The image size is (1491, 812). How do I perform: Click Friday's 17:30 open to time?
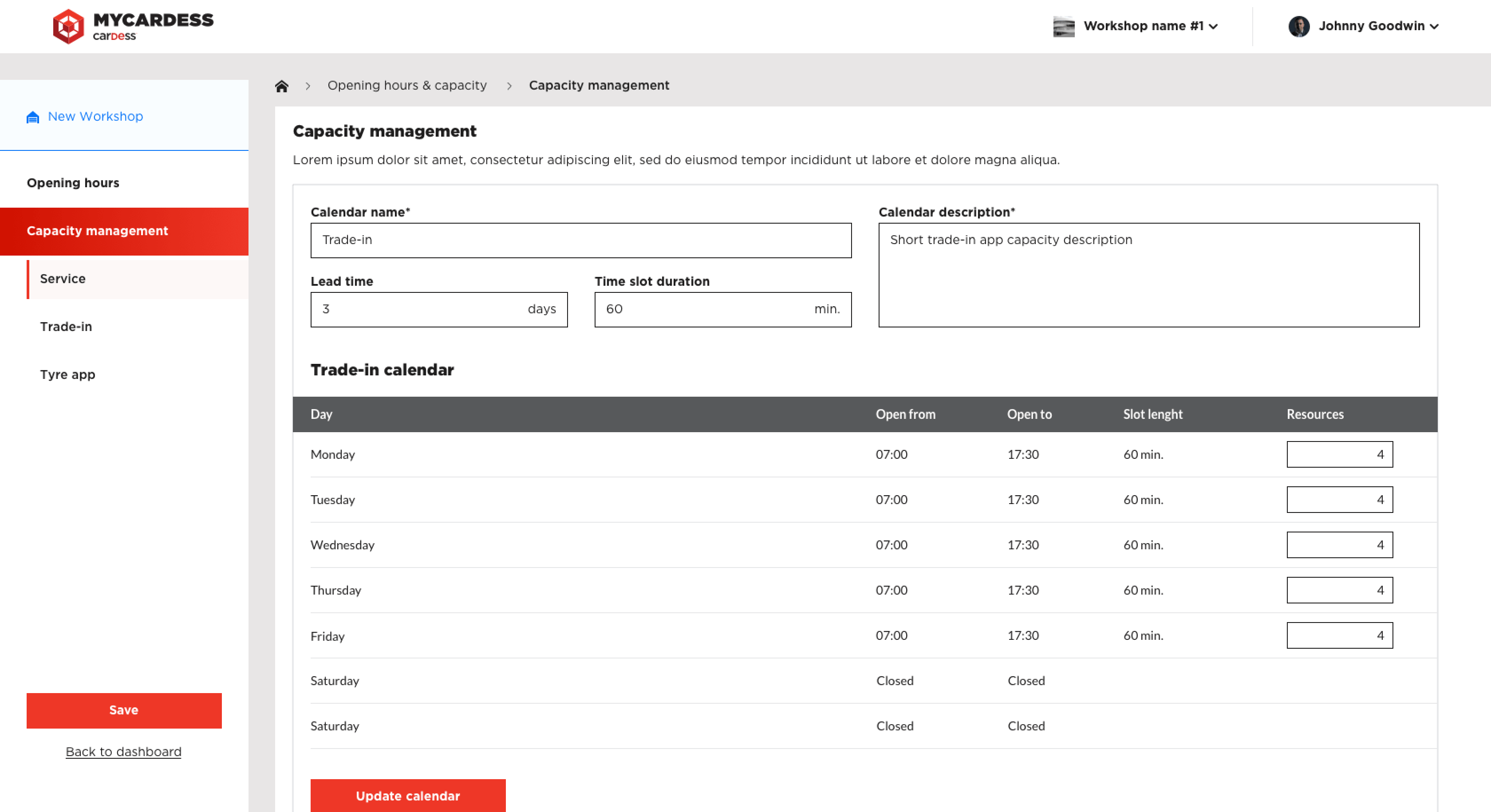point(1023,635)
